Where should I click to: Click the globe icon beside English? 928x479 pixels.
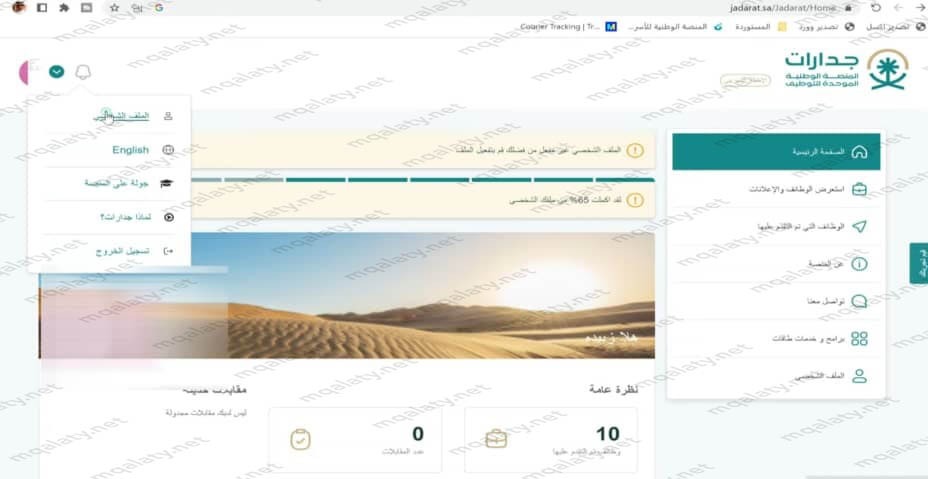[168, 150]
